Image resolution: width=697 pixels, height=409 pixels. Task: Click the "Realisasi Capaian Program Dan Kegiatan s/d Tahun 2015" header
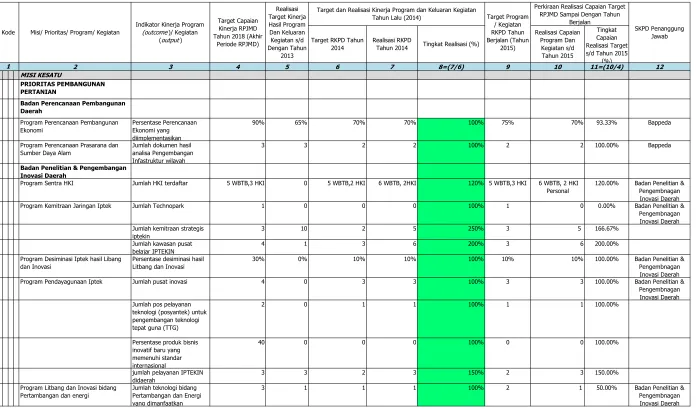(557, 44)
